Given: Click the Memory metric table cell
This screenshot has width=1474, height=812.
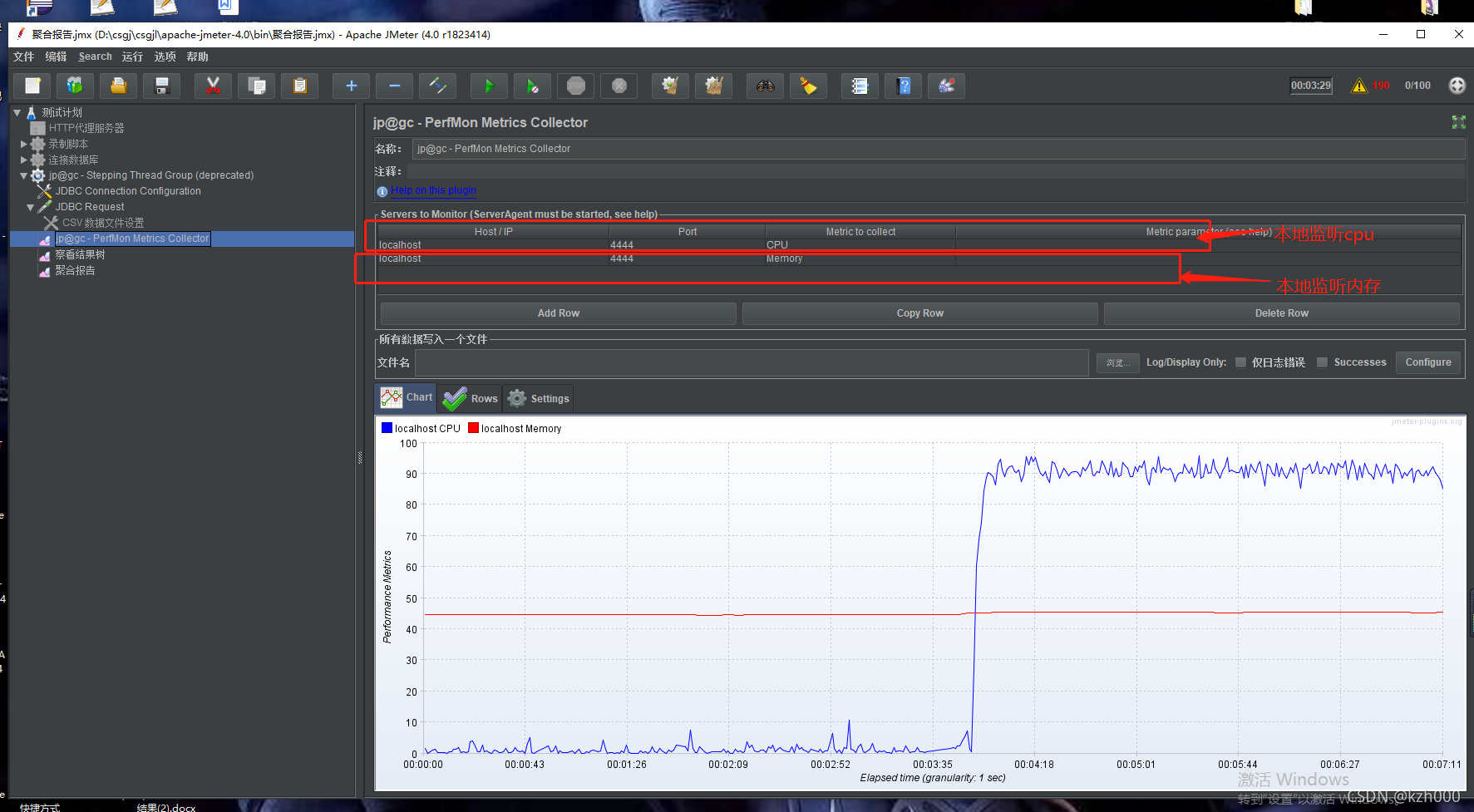Looking at the screenshot, I should [860, 258].
